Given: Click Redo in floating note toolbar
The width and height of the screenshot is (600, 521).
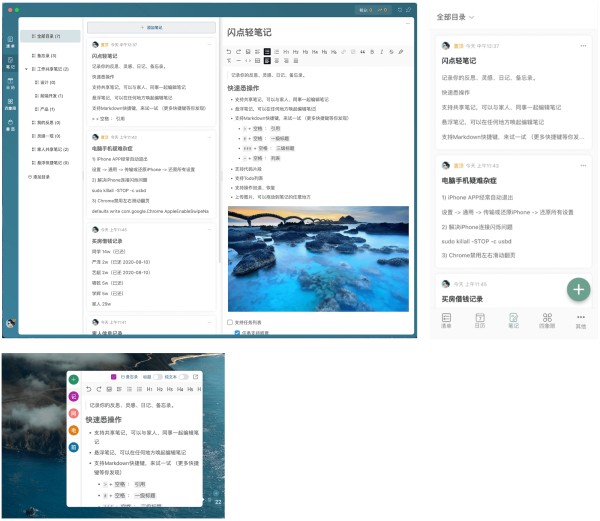Looking at the screenshot, I should point(99,389).
